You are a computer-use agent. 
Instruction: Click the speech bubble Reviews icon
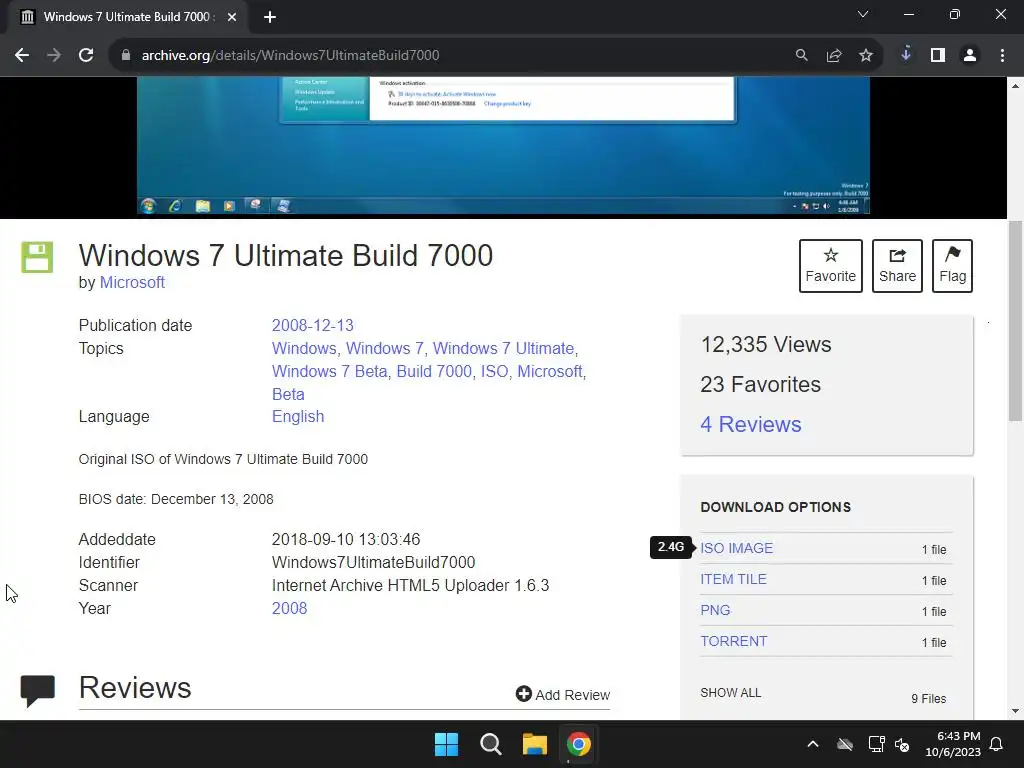[37, 691]
